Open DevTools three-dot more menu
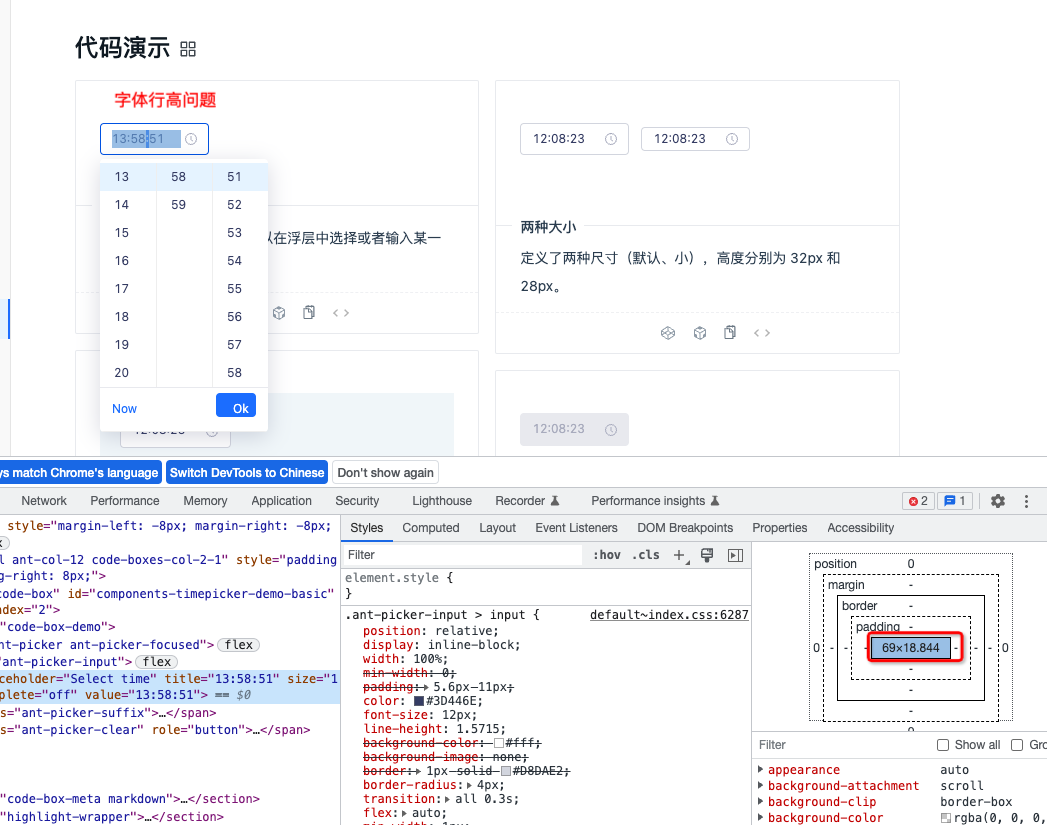1047x825 pixels. [1026, 501]
